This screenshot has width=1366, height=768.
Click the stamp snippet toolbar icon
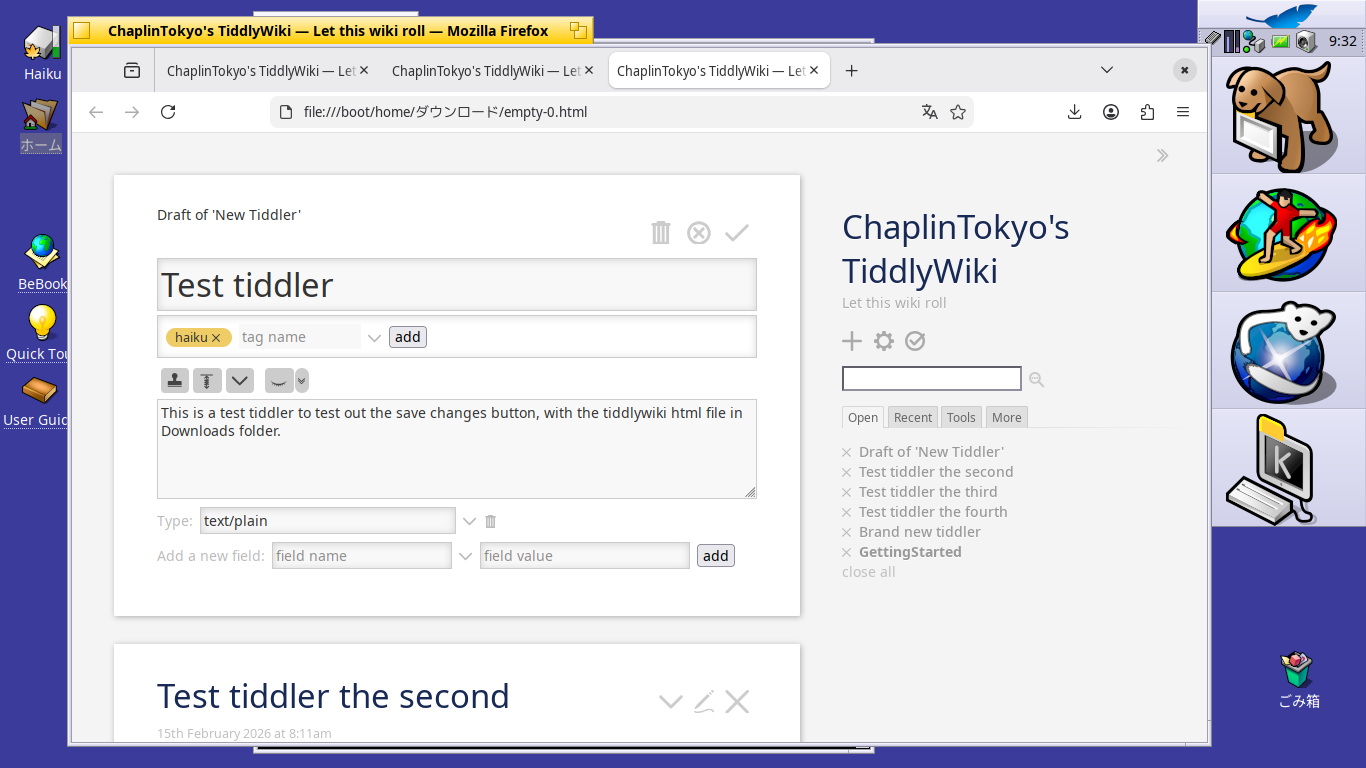[x=175, y=380]
